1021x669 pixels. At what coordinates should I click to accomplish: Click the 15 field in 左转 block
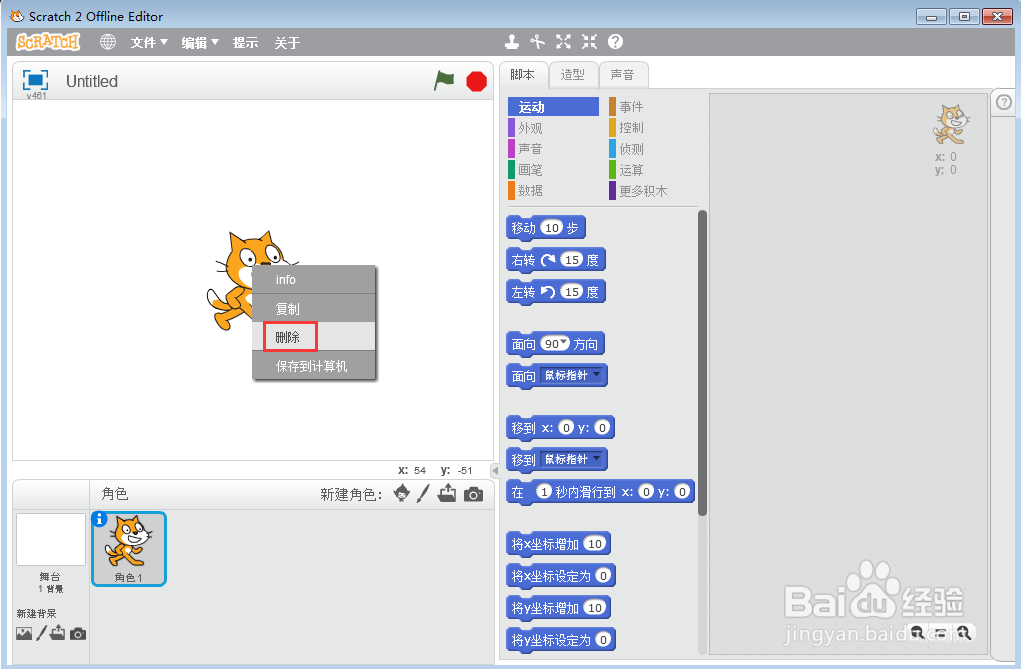point(572,291)
